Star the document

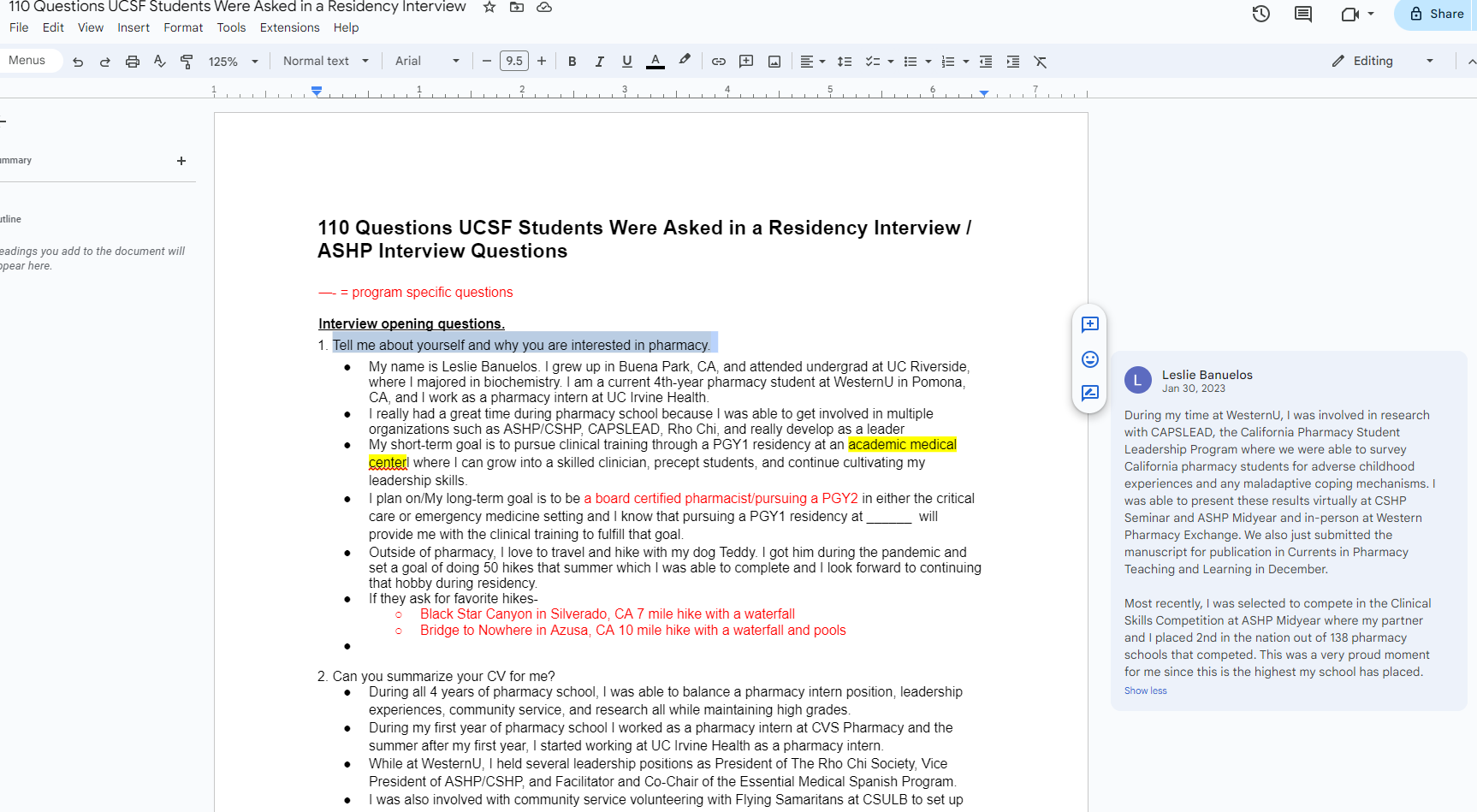pyautogui.click(x=489, y=7)
